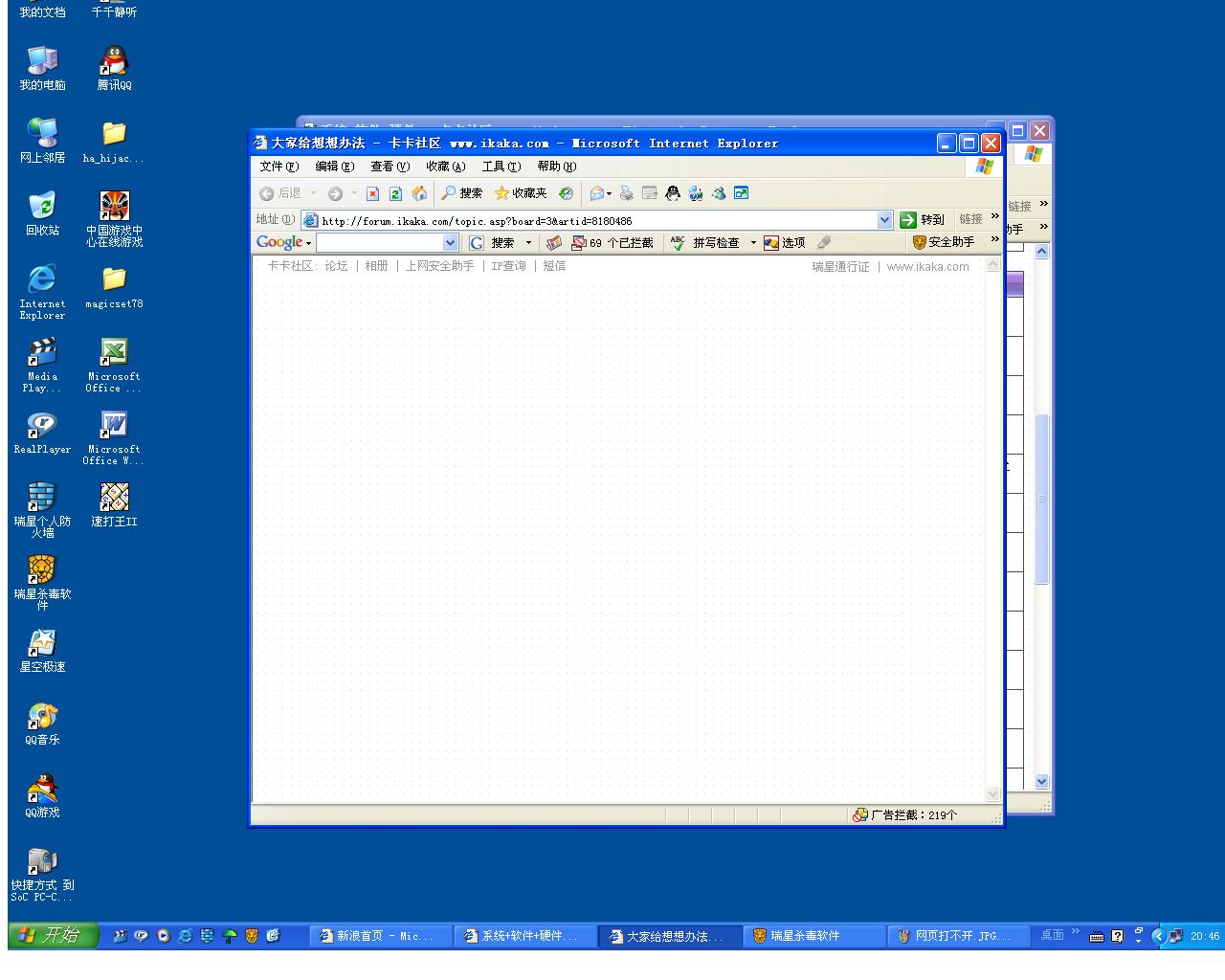Switch to 网页打不开.JPG taskbar button

[x=958, y=936]
